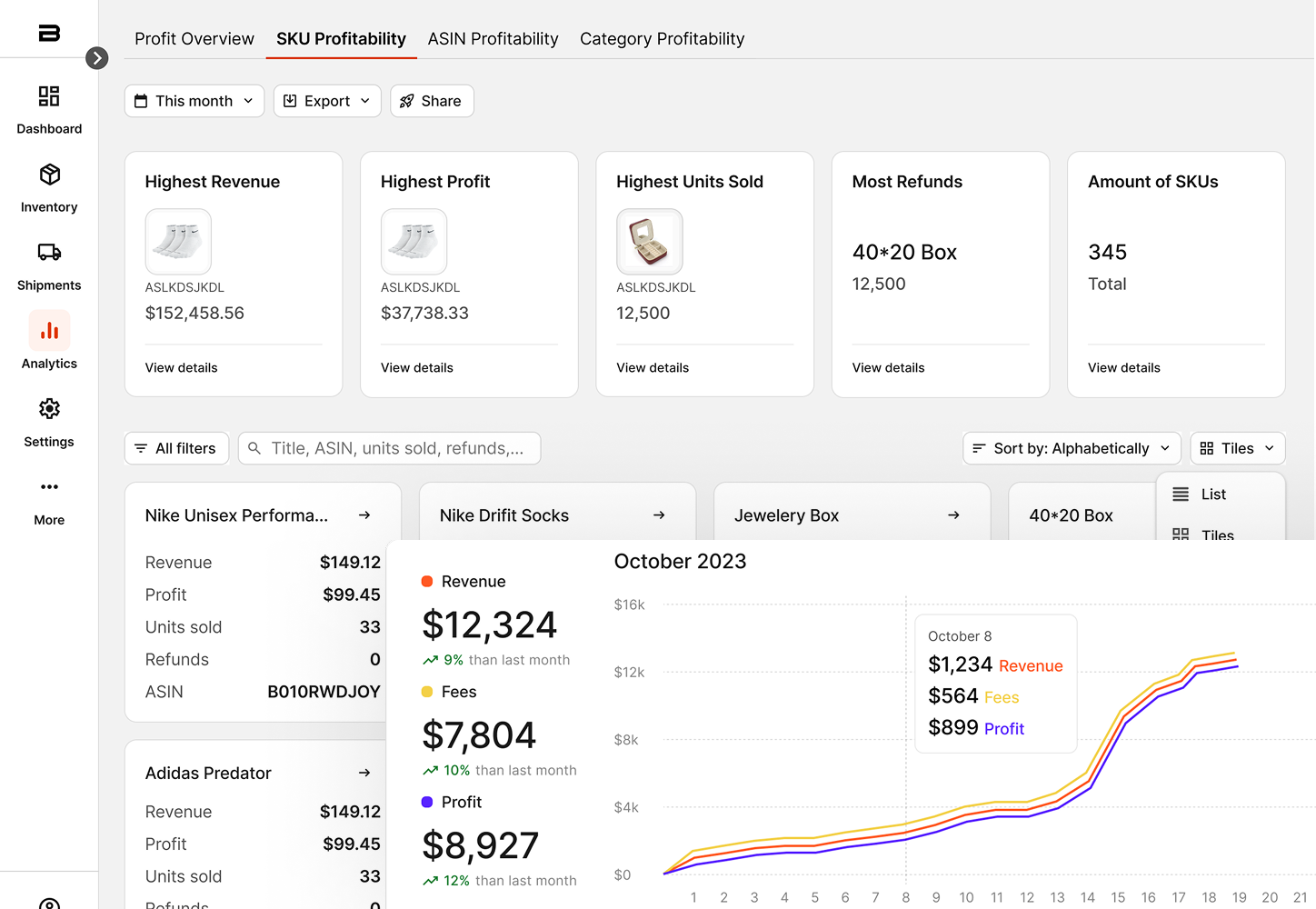
Task: Select the Analytics bar chart icon
Action: tap(49, 331)
